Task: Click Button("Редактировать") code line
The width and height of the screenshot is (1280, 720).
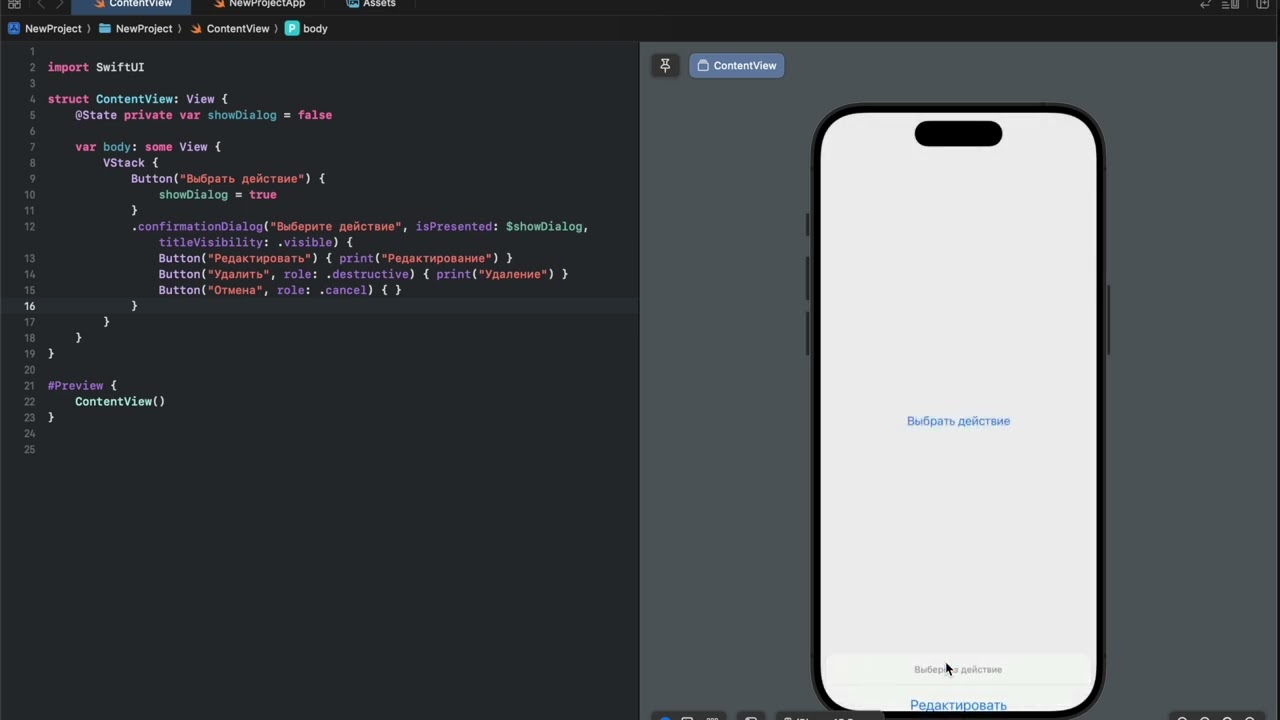Action: point(335,259)
